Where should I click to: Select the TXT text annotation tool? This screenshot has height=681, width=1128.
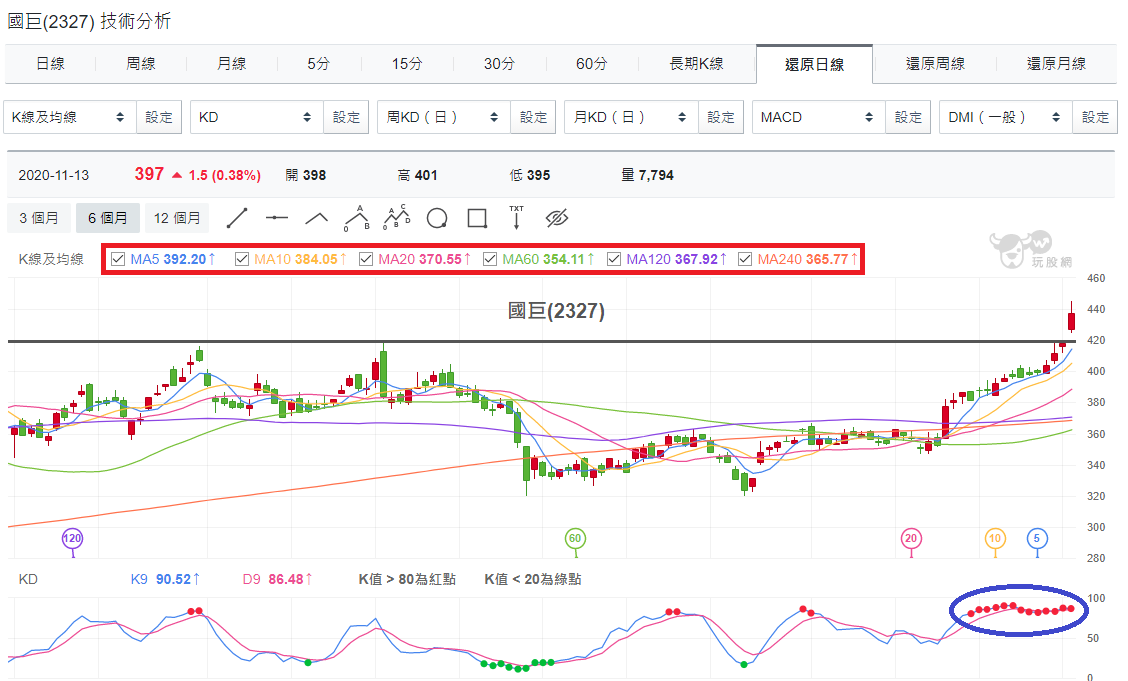coord(517,217)
